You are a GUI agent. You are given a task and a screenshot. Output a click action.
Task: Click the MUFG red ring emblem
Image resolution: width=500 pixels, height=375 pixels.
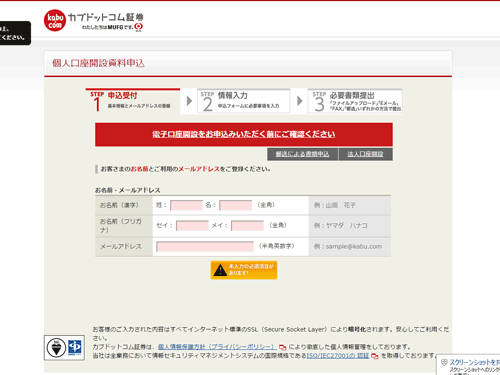(139, 27)
